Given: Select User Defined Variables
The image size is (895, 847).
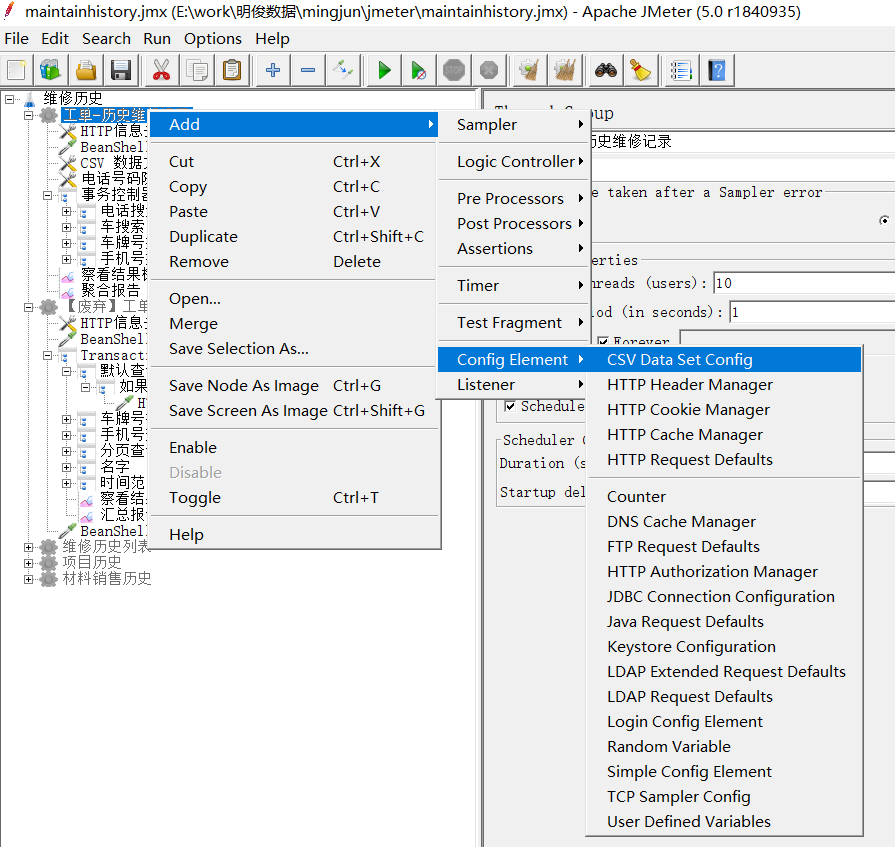Looking at the screenshot, I should (x=724, y=821).
